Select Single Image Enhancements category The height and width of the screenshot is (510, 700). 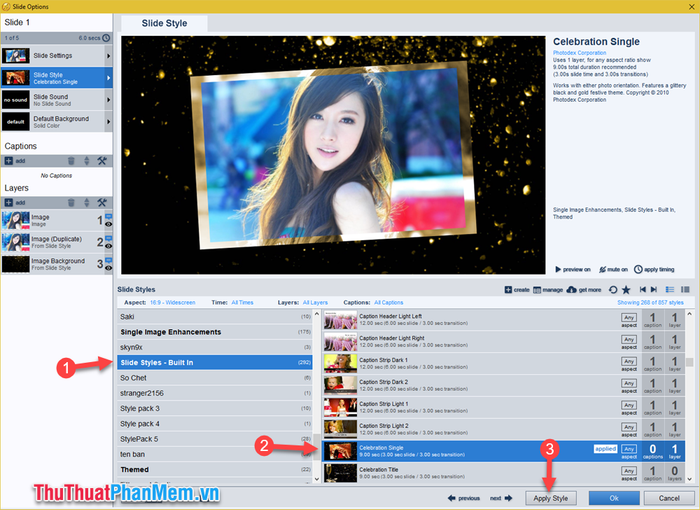(215, 332)
